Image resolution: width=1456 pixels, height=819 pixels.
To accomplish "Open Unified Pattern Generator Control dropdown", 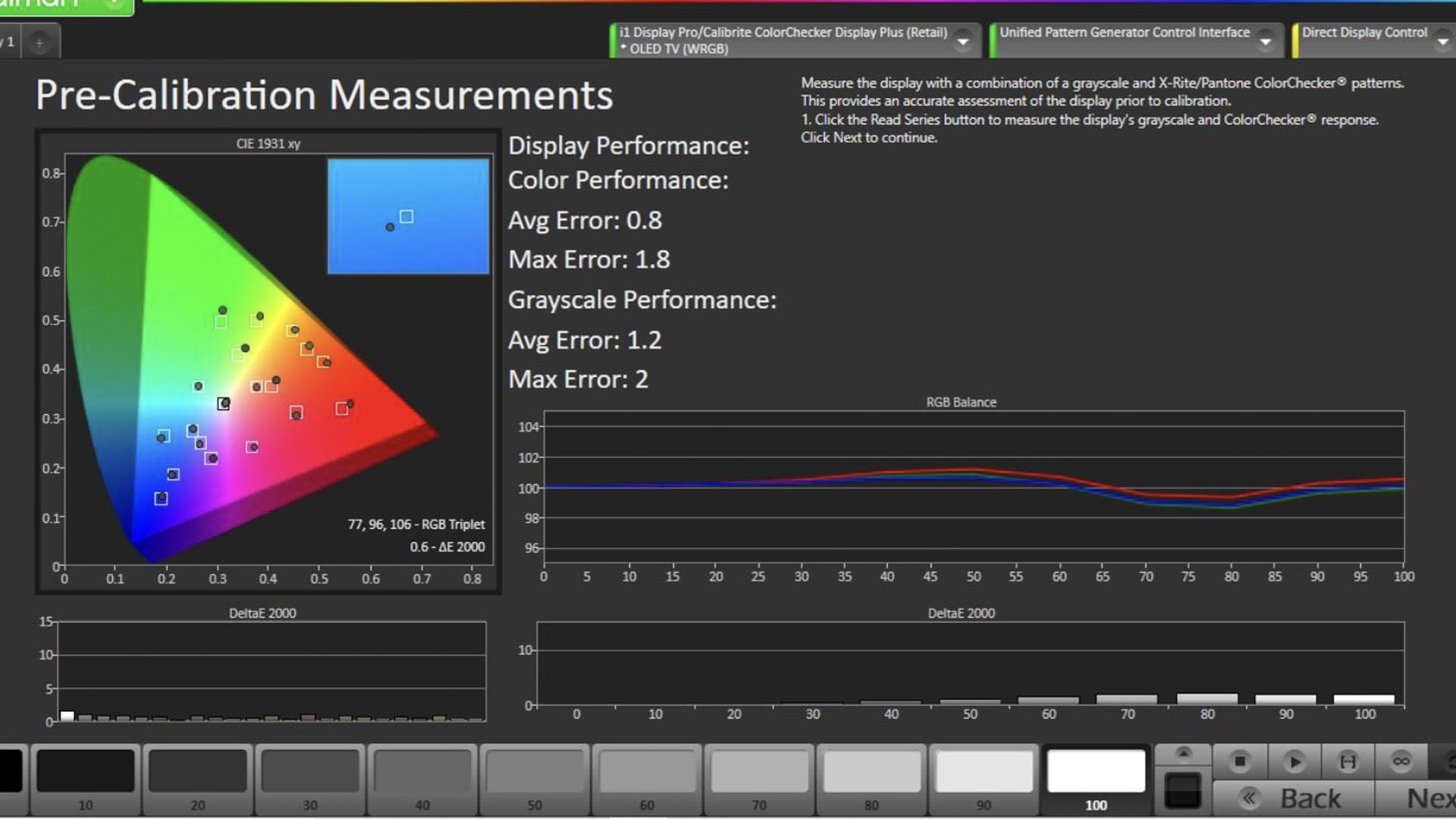I will click(1265, 42).
